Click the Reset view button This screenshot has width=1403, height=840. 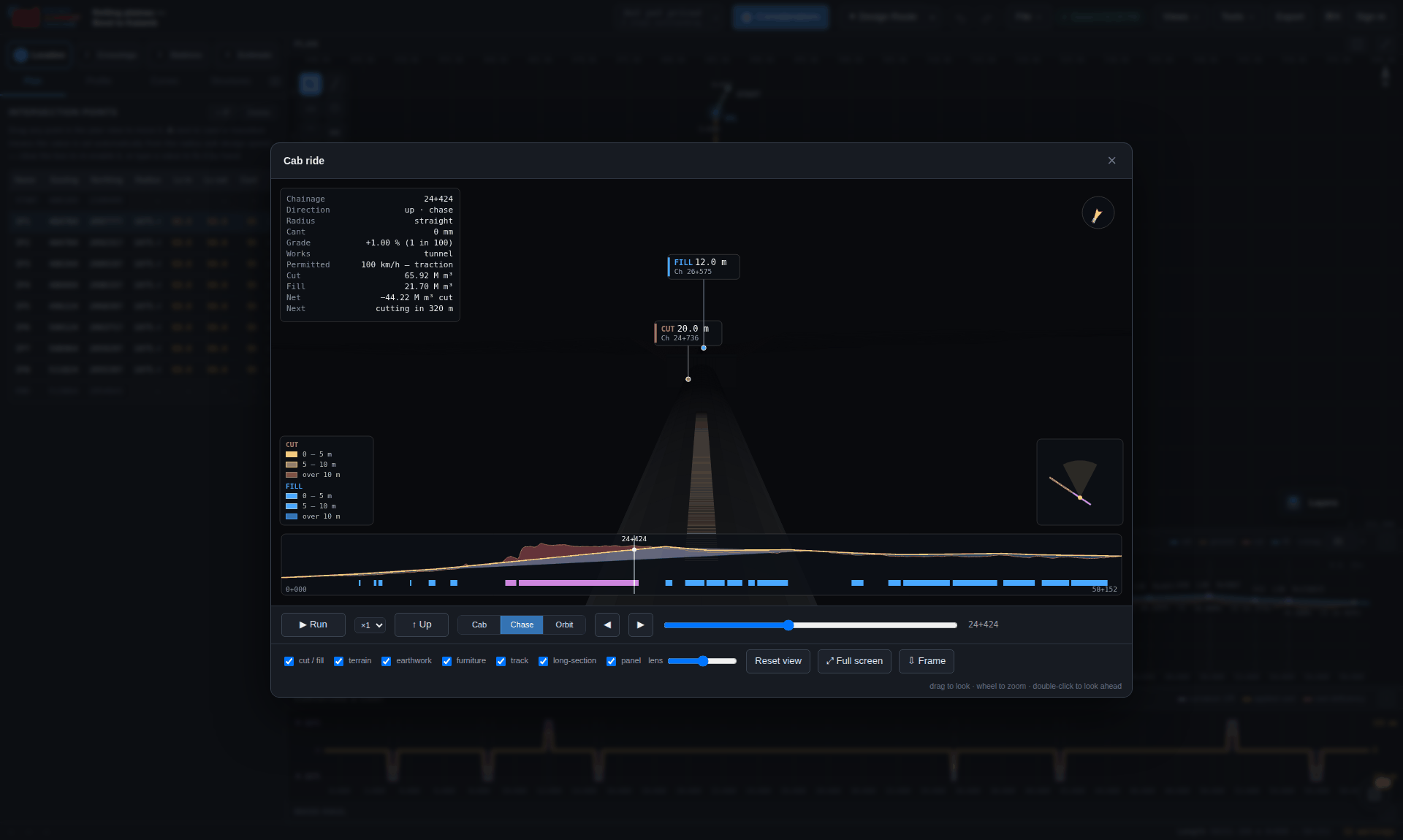pyautogui.click(x=778, y=661)
